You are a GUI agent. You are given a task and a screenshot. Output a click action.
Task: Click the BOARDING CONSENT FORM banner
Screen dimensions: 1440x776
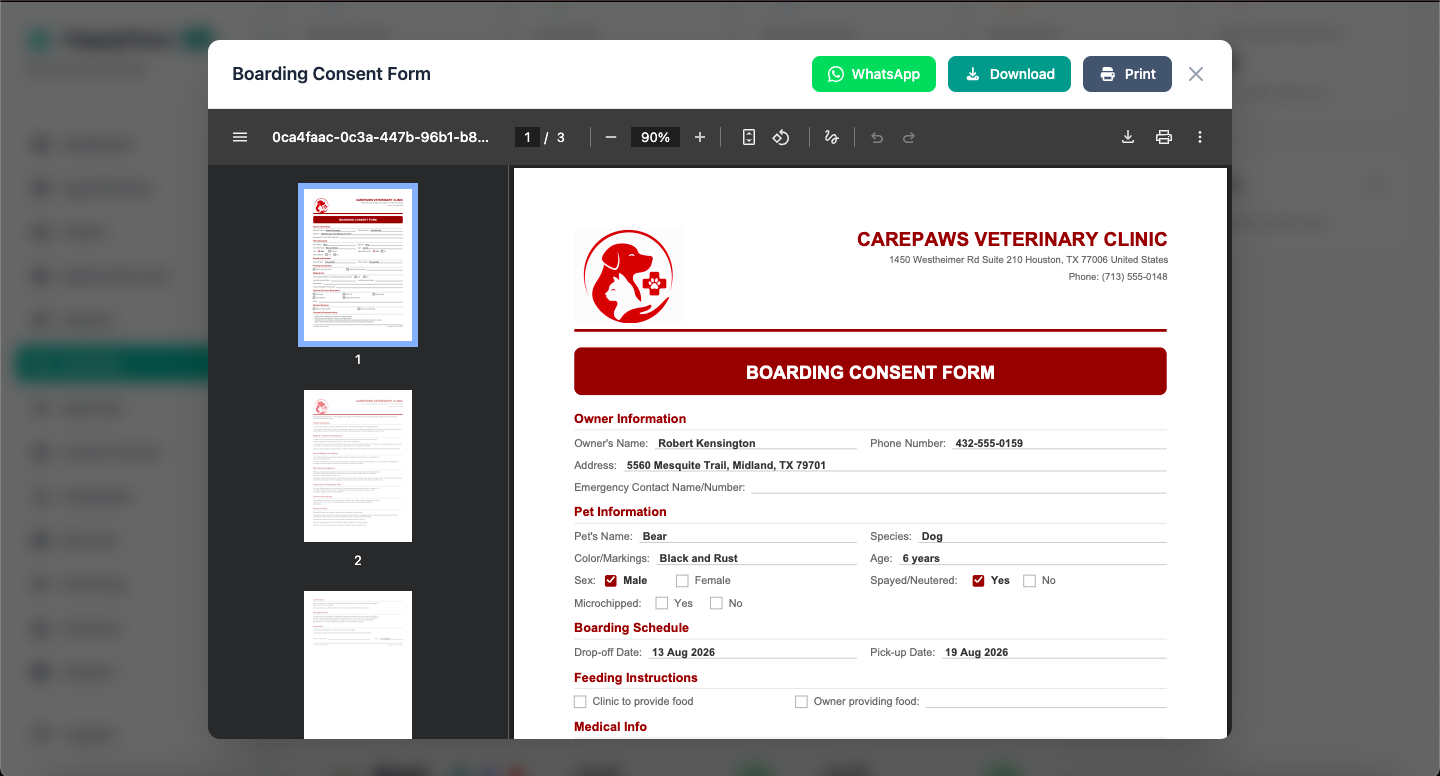(870, 372)
